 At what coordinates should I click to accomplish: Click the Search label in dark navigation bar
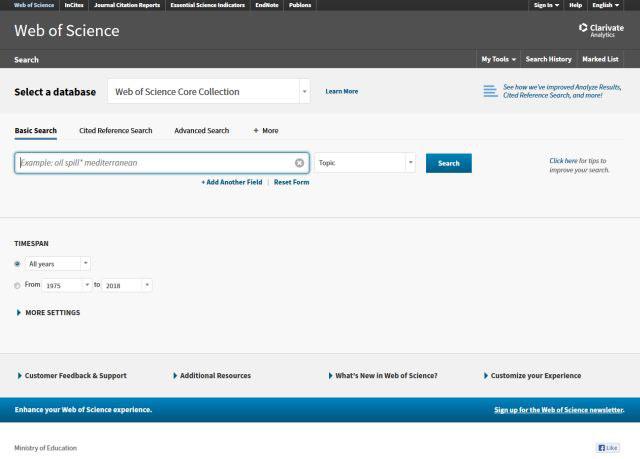tap(27, 60)
